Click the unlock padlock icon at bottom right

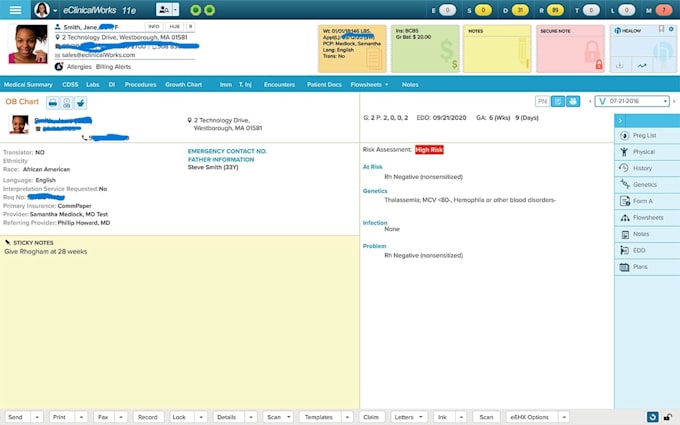click(x=668, y=417)
